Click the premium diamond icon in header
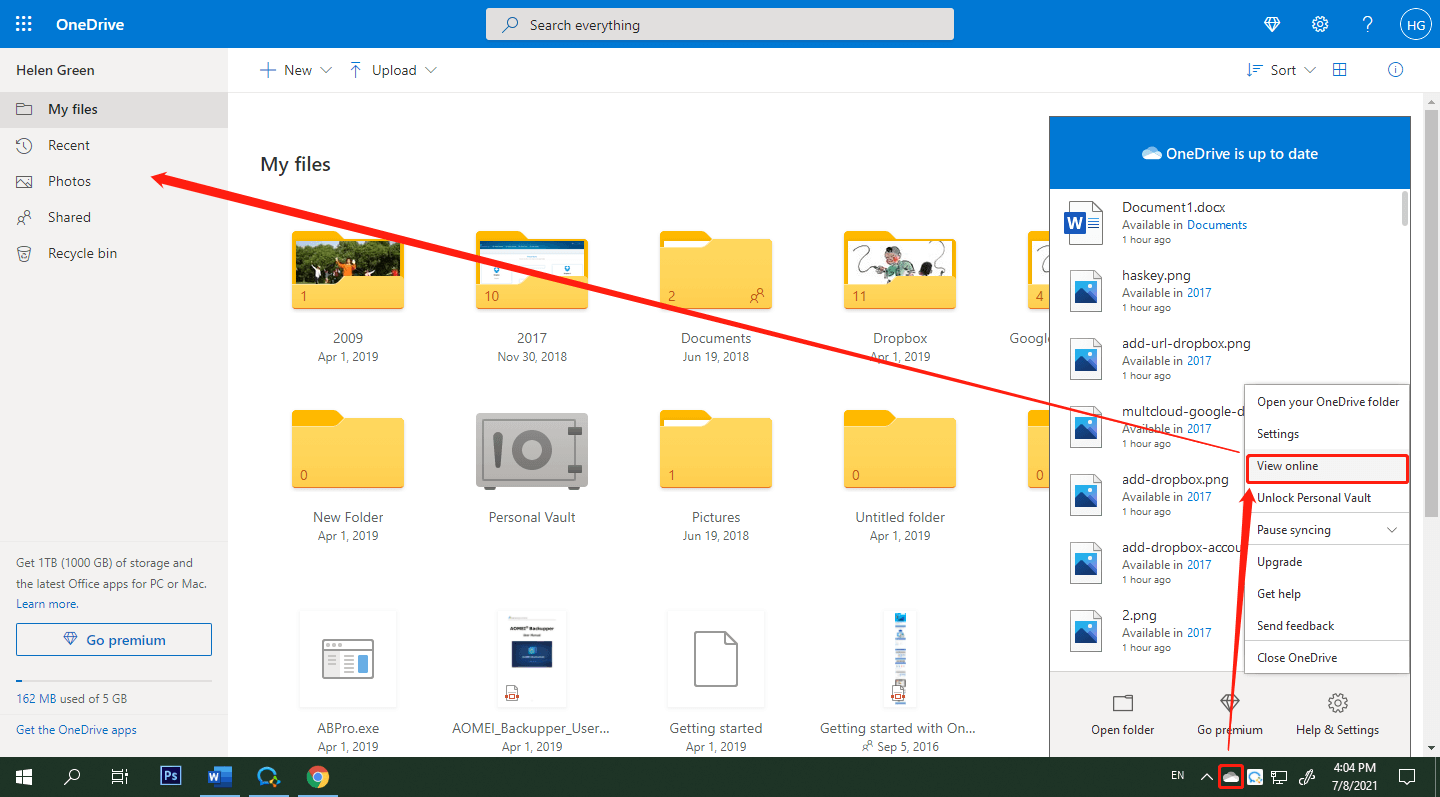 1272,24
